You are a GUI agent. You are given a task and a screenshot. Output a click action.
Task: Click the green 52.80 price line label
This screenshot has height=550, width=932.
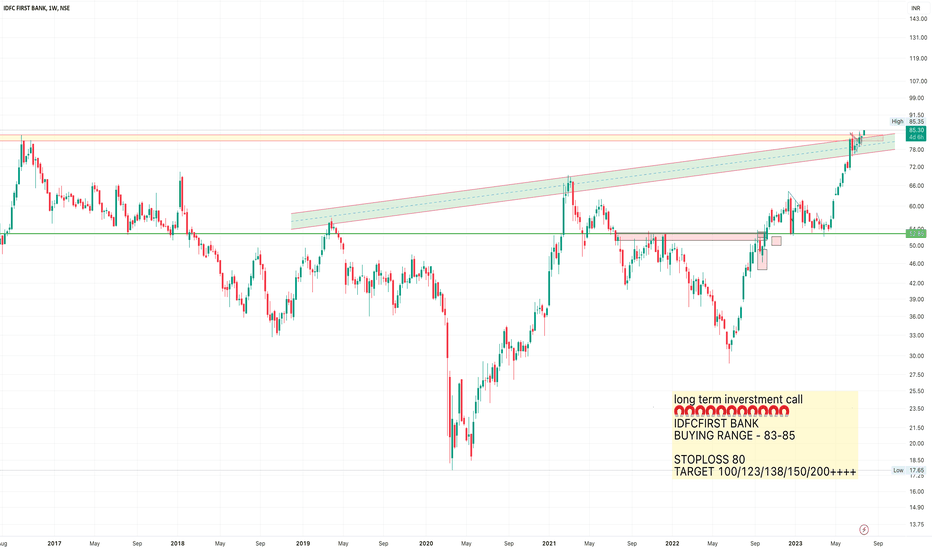pyautogui.click(x=916, y=234)
